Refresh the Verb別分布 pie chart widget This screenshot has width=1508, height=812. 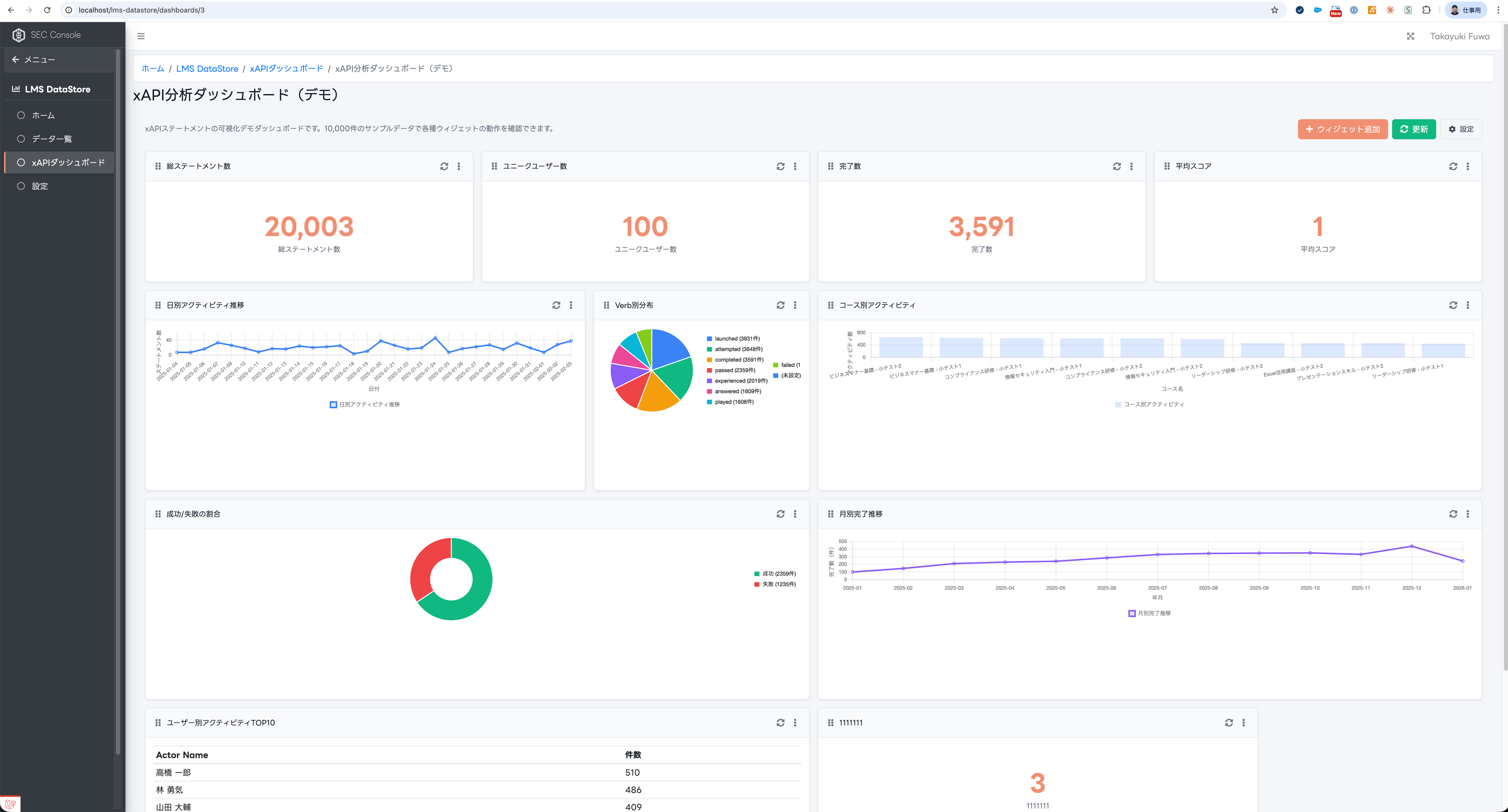click(x=780, y=305)
